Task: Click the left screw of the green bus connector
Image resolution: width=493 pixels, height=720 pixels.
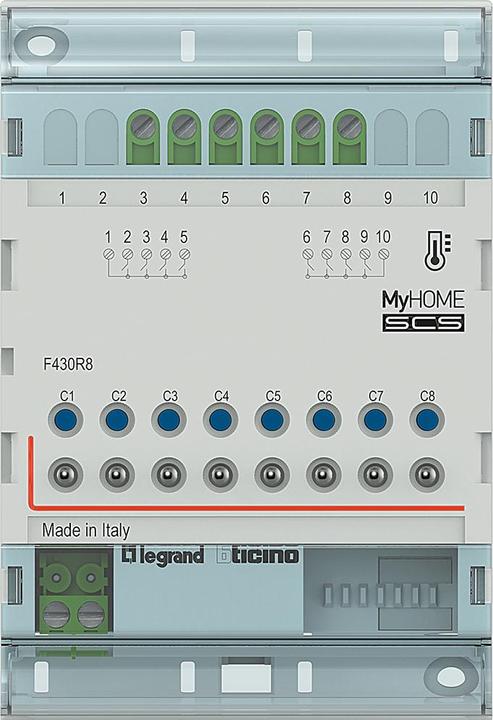Action: [x=56, y=614]
